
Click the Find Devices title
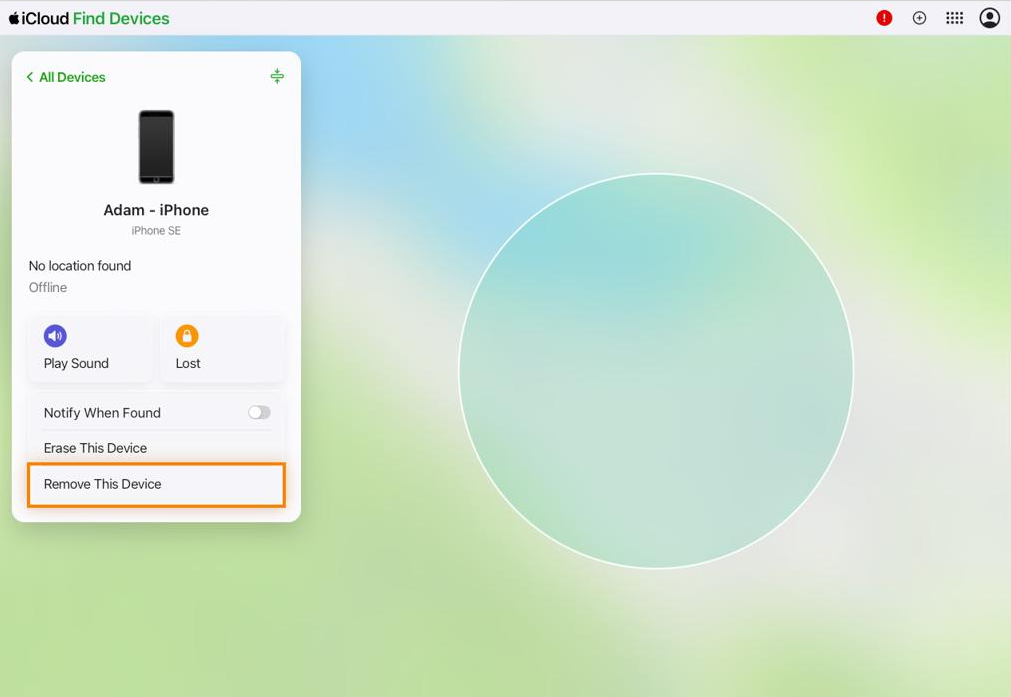(x=121, y=18)
